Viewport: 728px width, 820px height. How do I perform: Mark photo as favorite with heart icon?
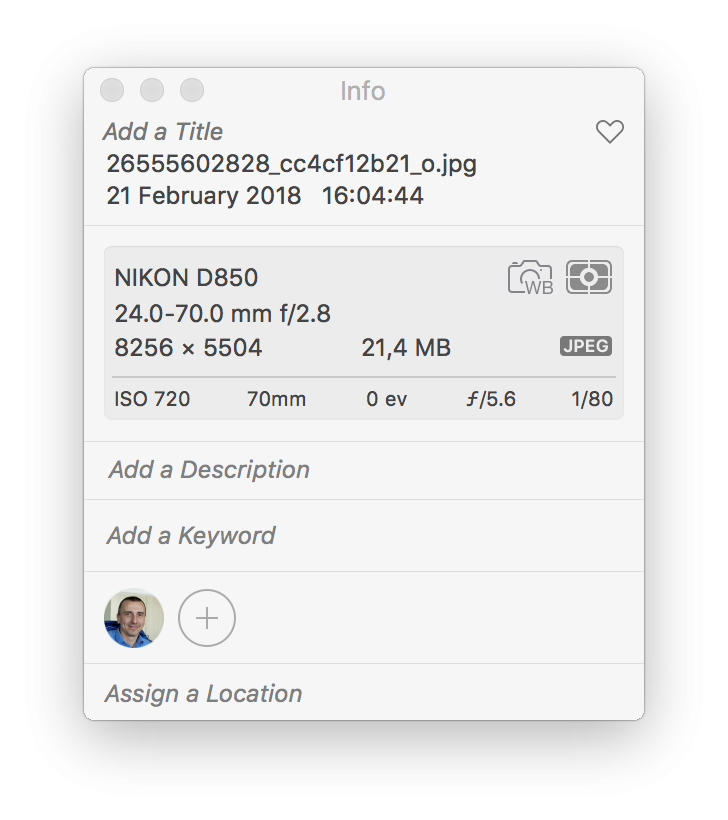click(x=610, y=131)
